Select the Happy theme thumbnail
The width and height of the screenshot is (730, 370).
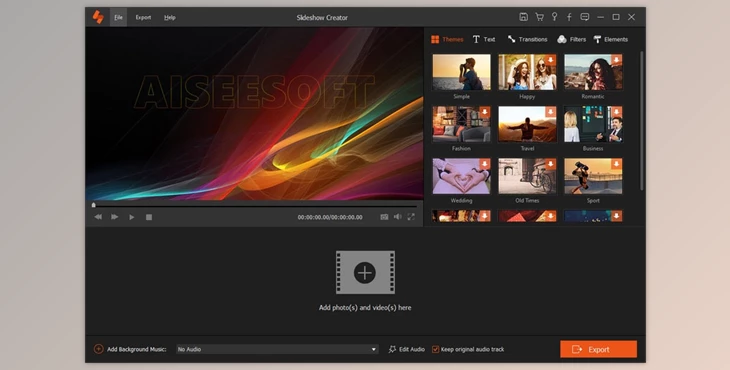[x=527, y=72]
